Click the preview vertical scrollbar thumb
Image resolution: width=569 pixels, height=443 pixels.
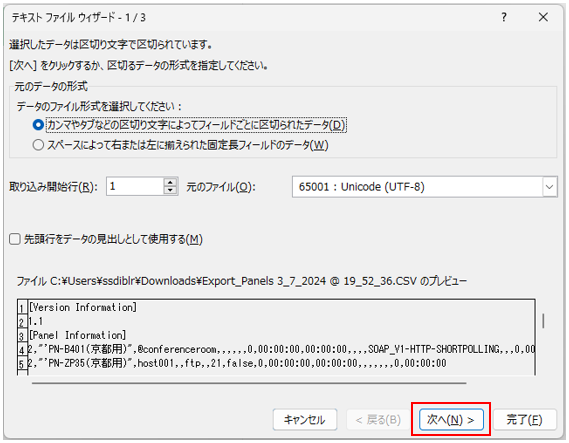tap(543, 321)
